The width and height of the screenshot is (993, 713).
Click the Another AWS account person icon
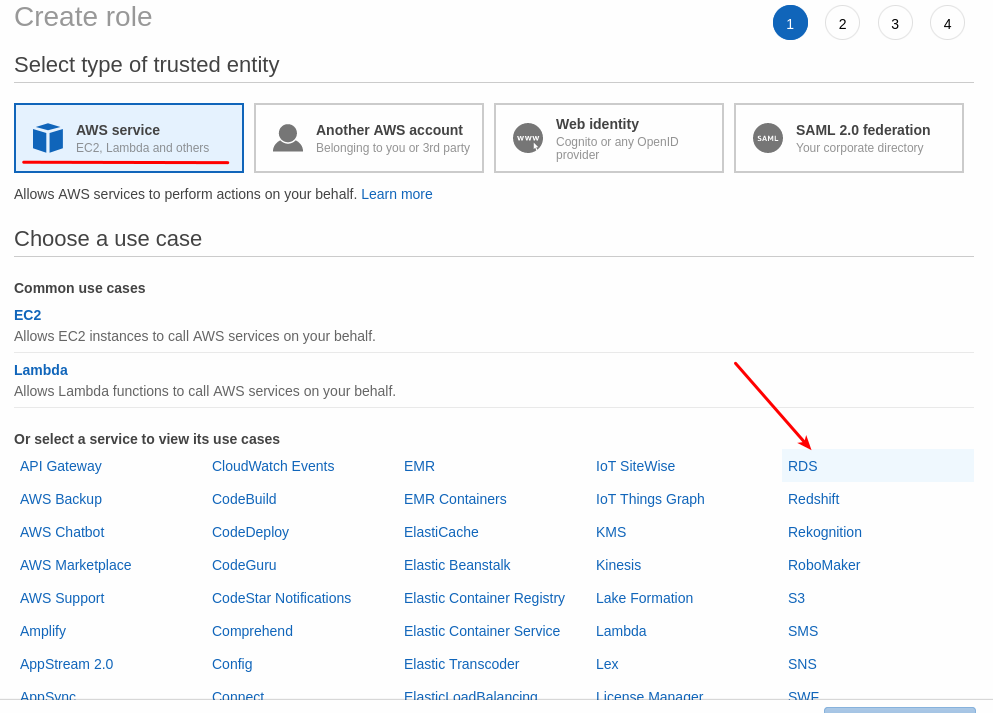click(x=288, y=138)
